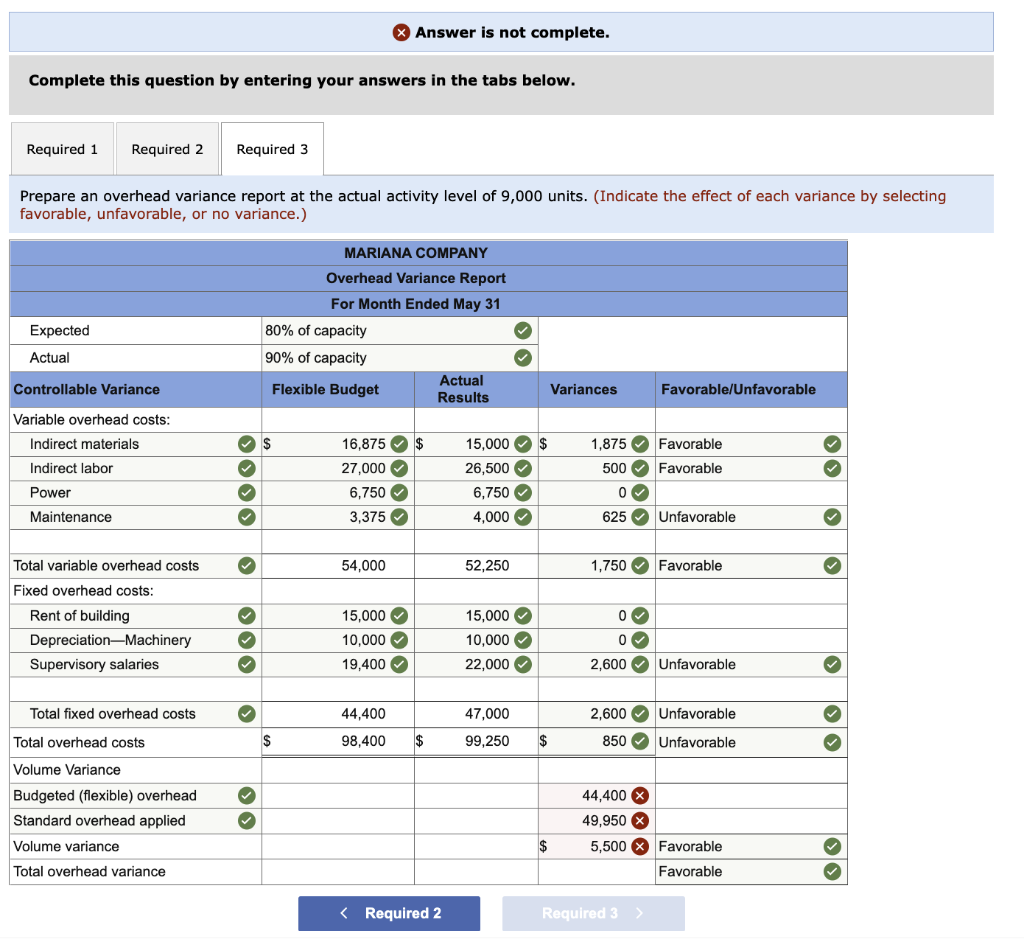Image resolution: width=1024 pixels, height=939 pixels.
Task: Open Favorable dropdown for Indirect materials
Action: tap(751, 444)
